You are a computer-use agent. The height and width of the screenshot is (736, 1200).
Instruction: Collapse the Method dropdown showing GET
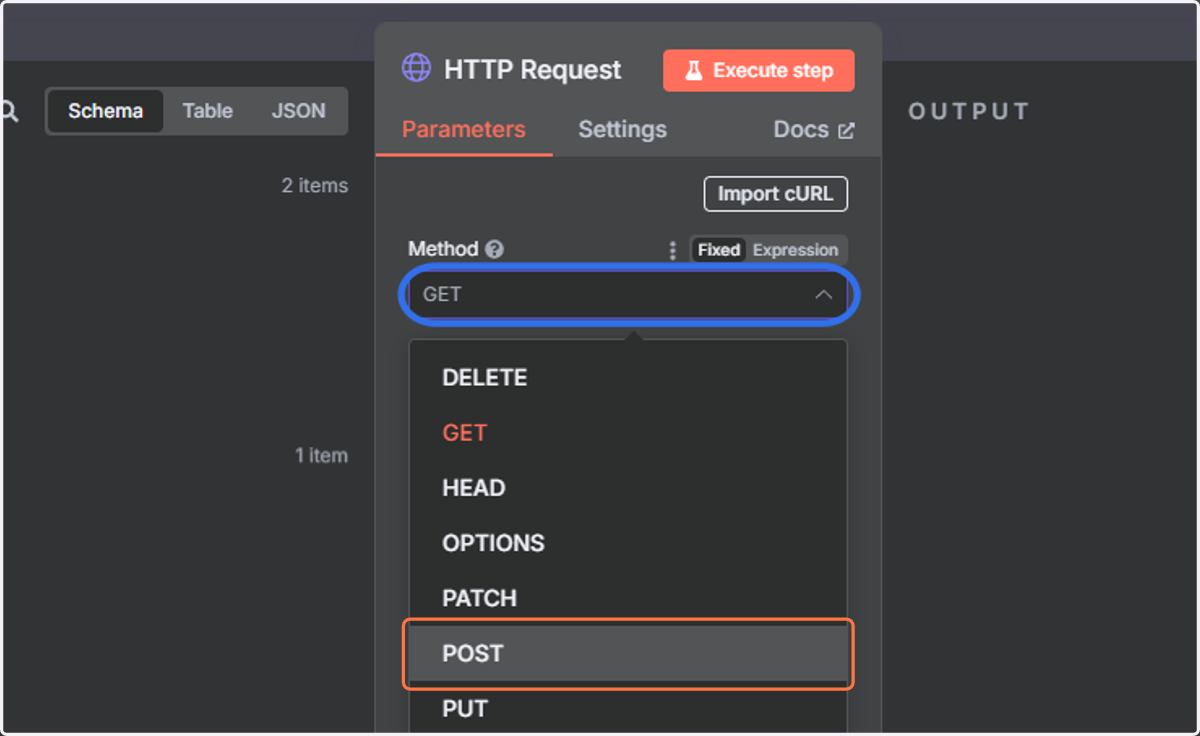[628, 295]
